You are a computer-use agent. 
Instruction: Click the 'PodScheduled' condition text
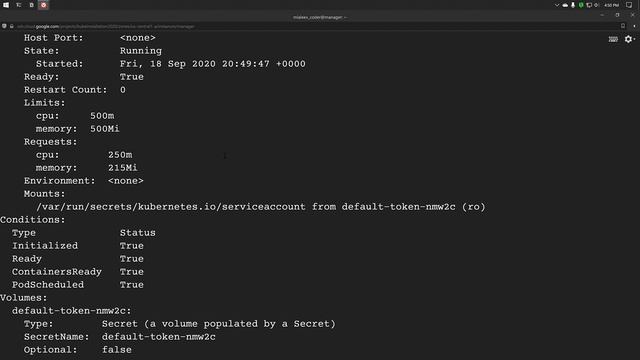pos(48,285)
